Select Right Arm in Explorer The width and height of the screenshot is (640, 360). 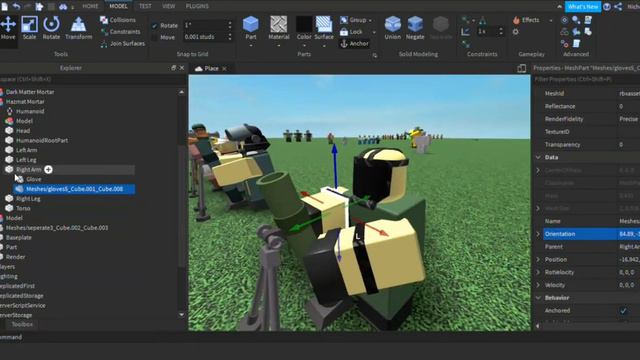click(x=29, y=169)
